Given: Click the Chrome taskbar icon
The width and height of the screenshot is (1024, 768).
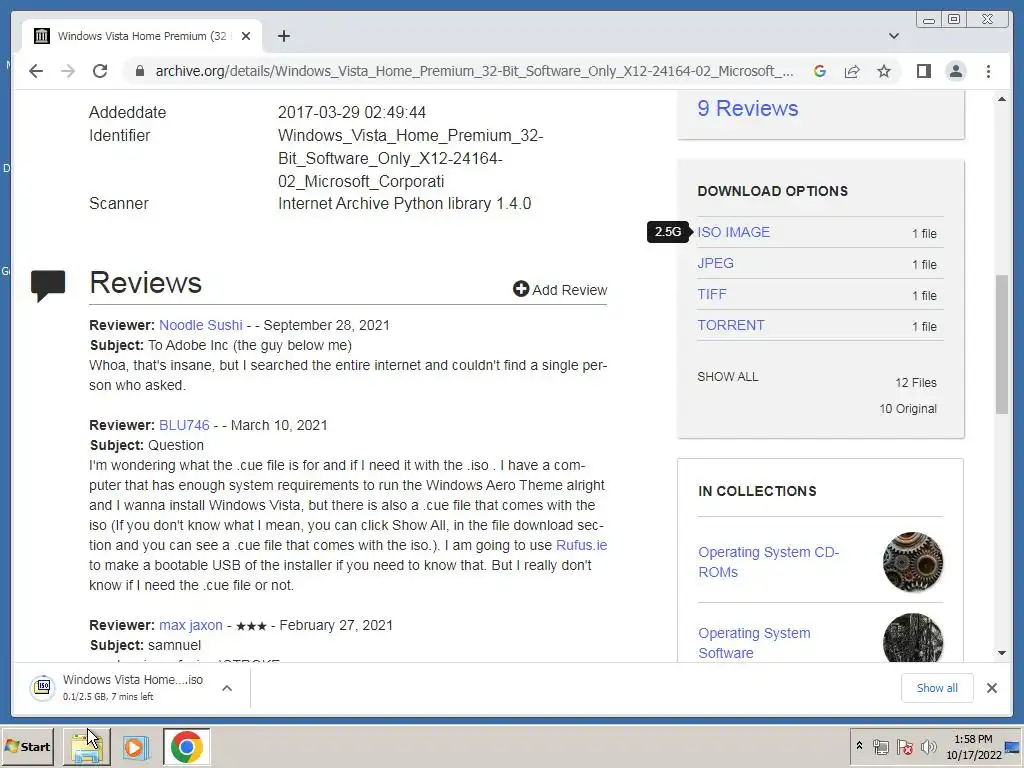Looking at the screenshot, I should pos(186,746).
